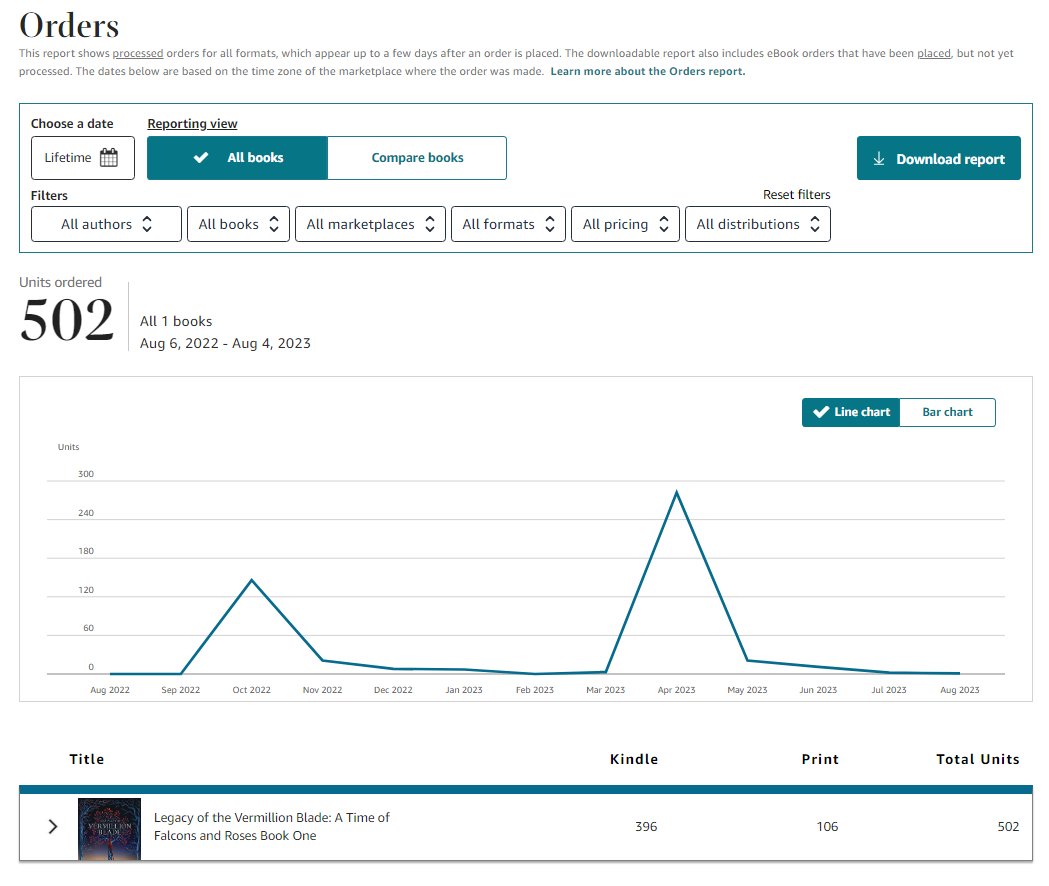Viewport: 1049px width, 886px height.
Task: Open the All pricing filter dropdown
Action: click(x=626, y=224)
